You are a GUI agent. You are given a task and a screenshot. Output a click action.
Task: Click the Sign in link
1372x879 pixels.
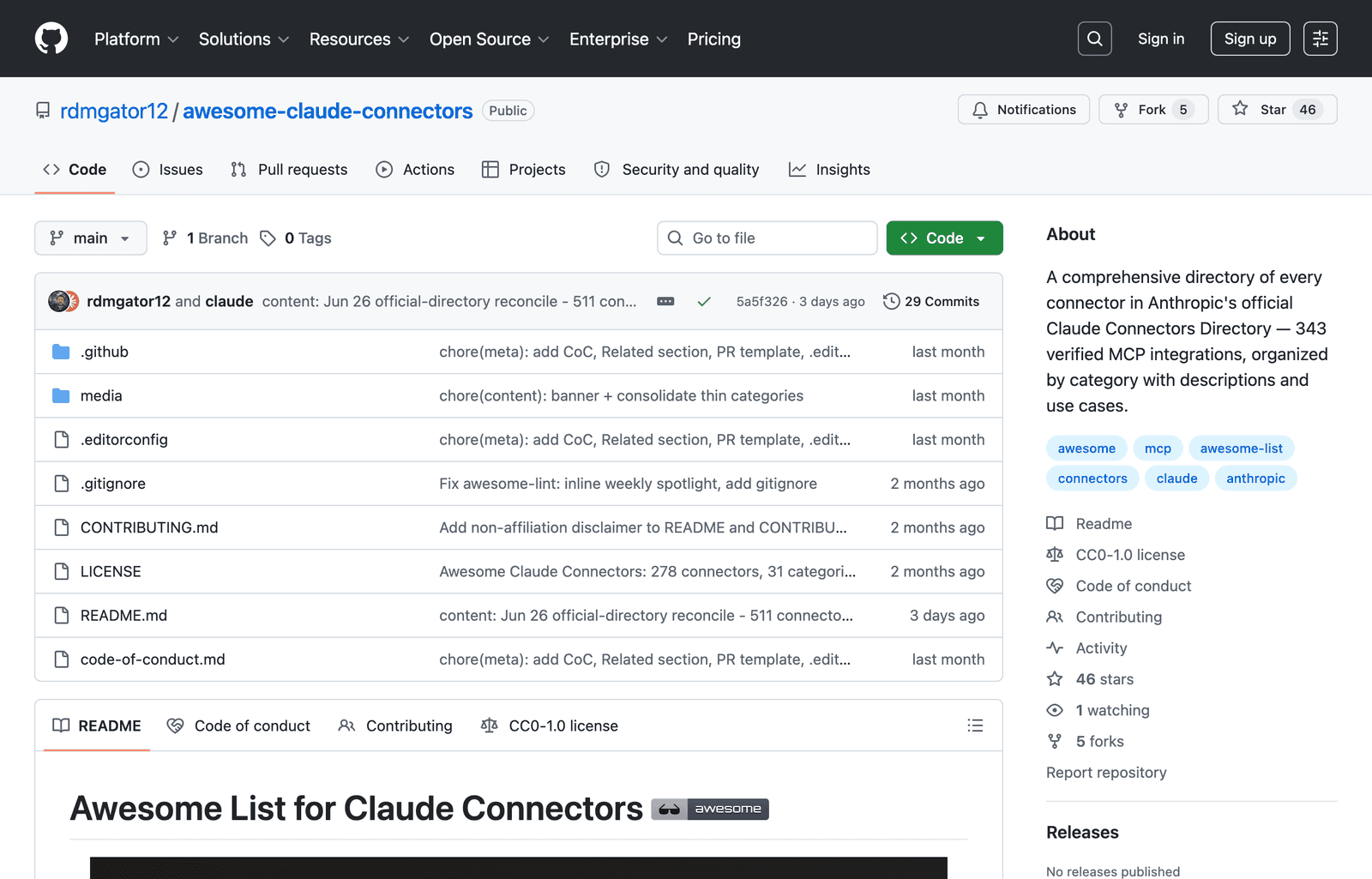[x=1161, y=39]
